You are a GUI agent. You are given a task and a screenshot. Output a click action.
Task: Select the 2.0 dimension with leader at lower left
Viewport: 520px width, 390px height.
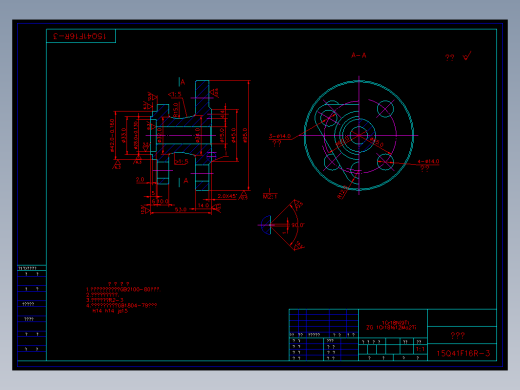[140, 180]
